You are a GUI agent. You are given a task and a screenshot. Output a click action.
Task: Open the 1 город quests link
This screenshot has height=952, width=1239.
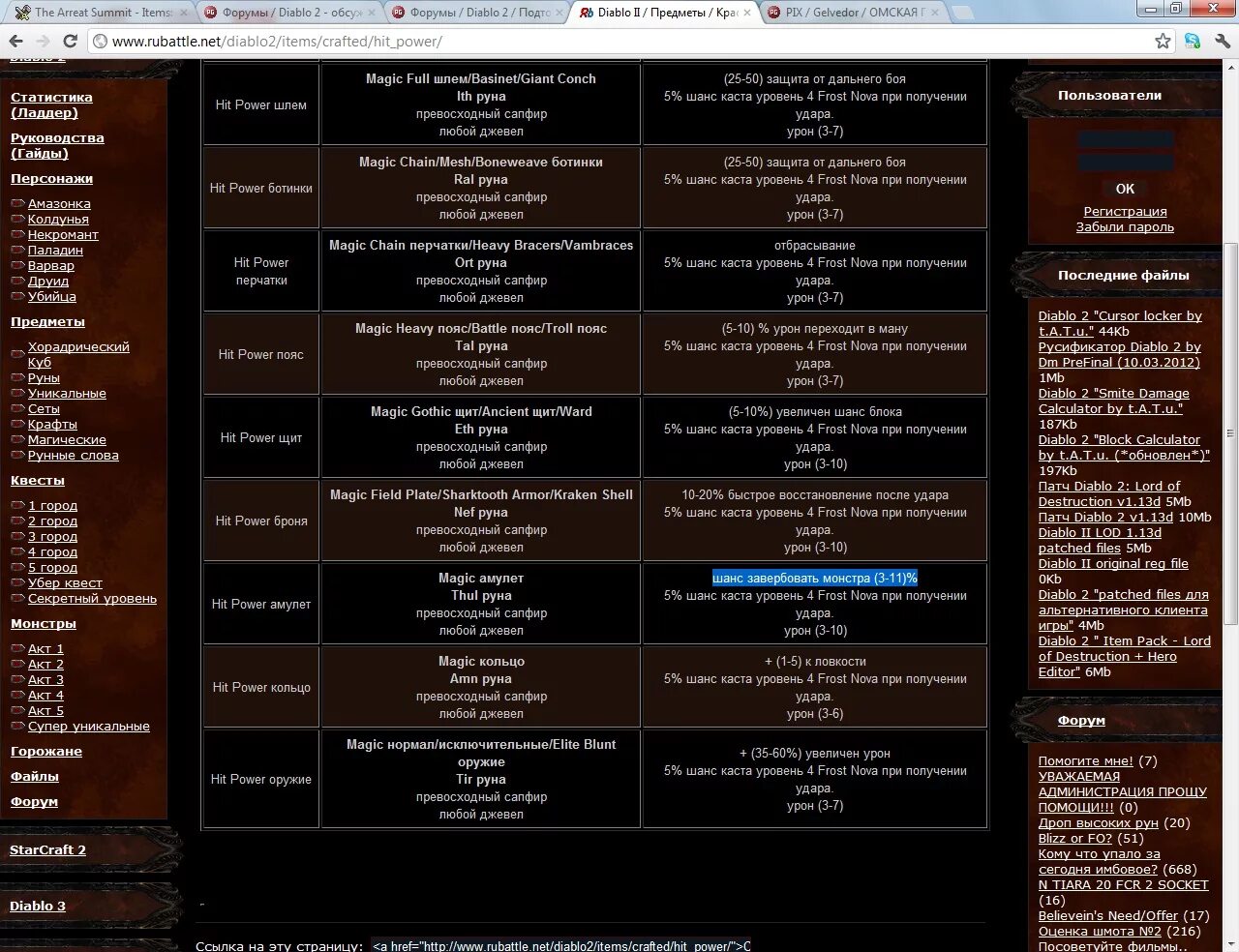coord(52,506)
